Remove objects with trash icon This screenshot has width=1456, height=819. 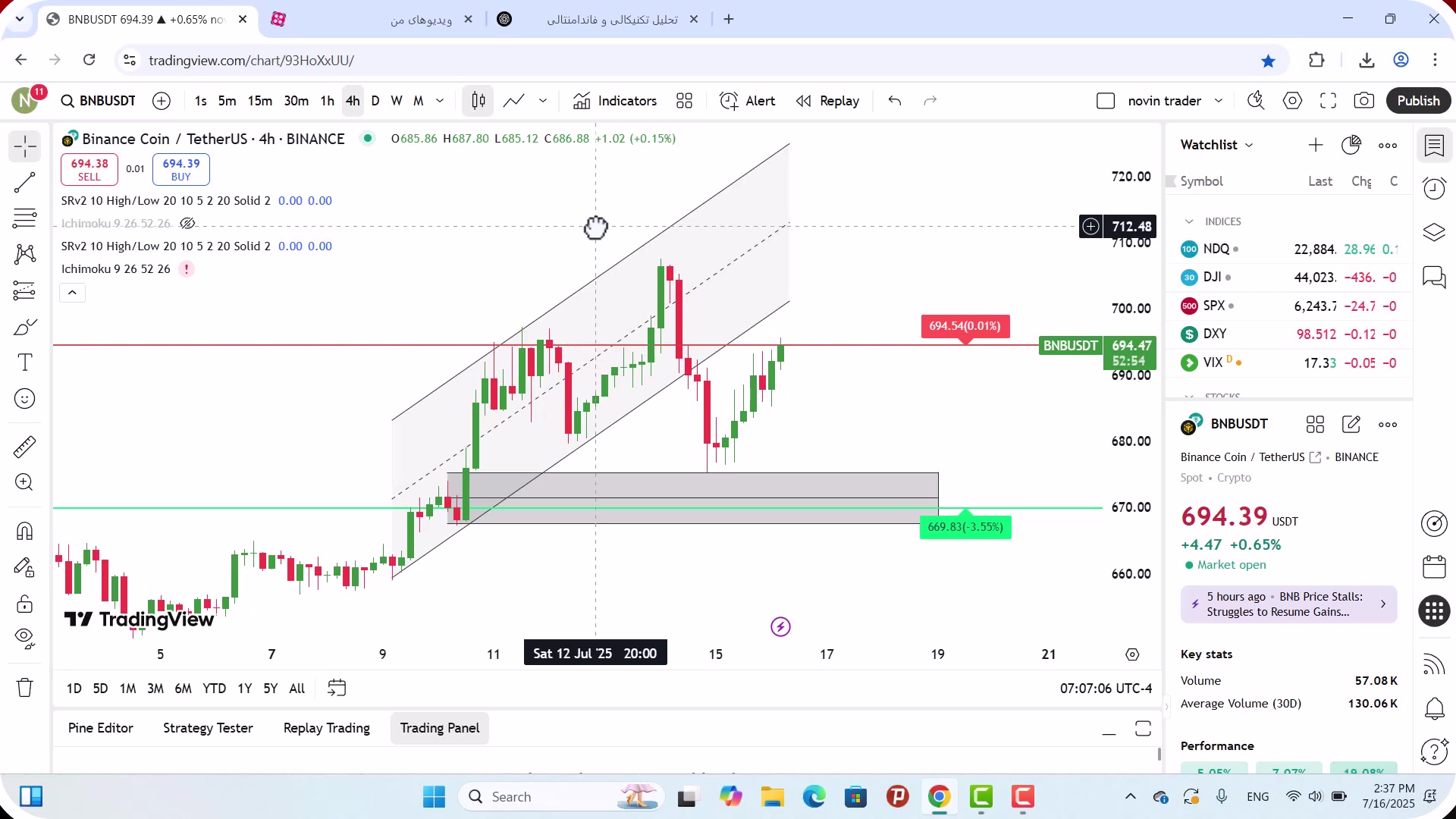point(24,688)
